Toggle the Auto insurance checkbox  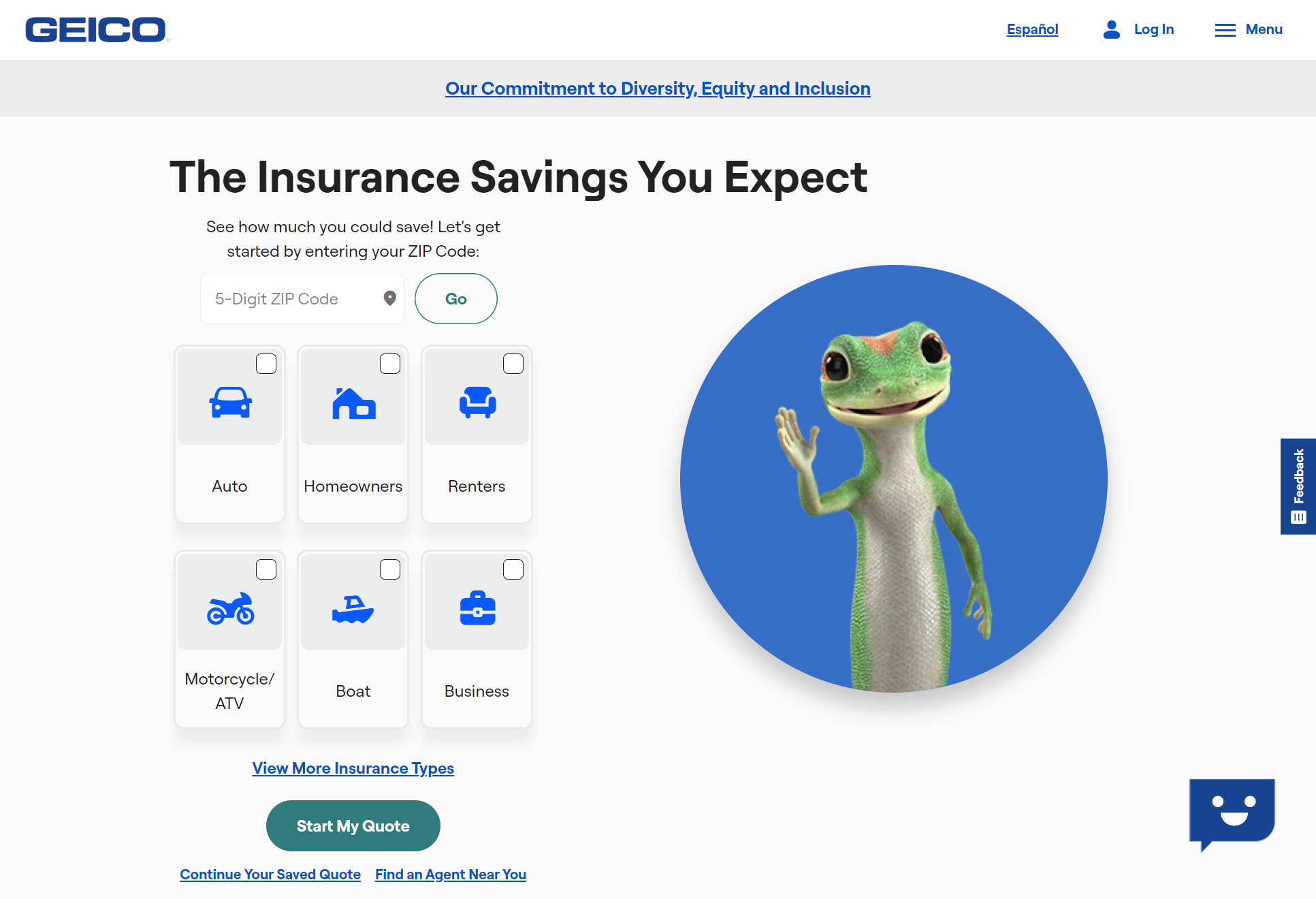265,363
